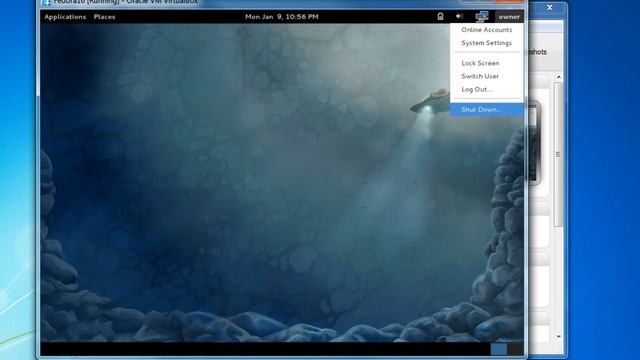The height and width of the screenshot is (360, 640).
Task: Close the background VirtualBox Manager window
Action: point(550,7)
